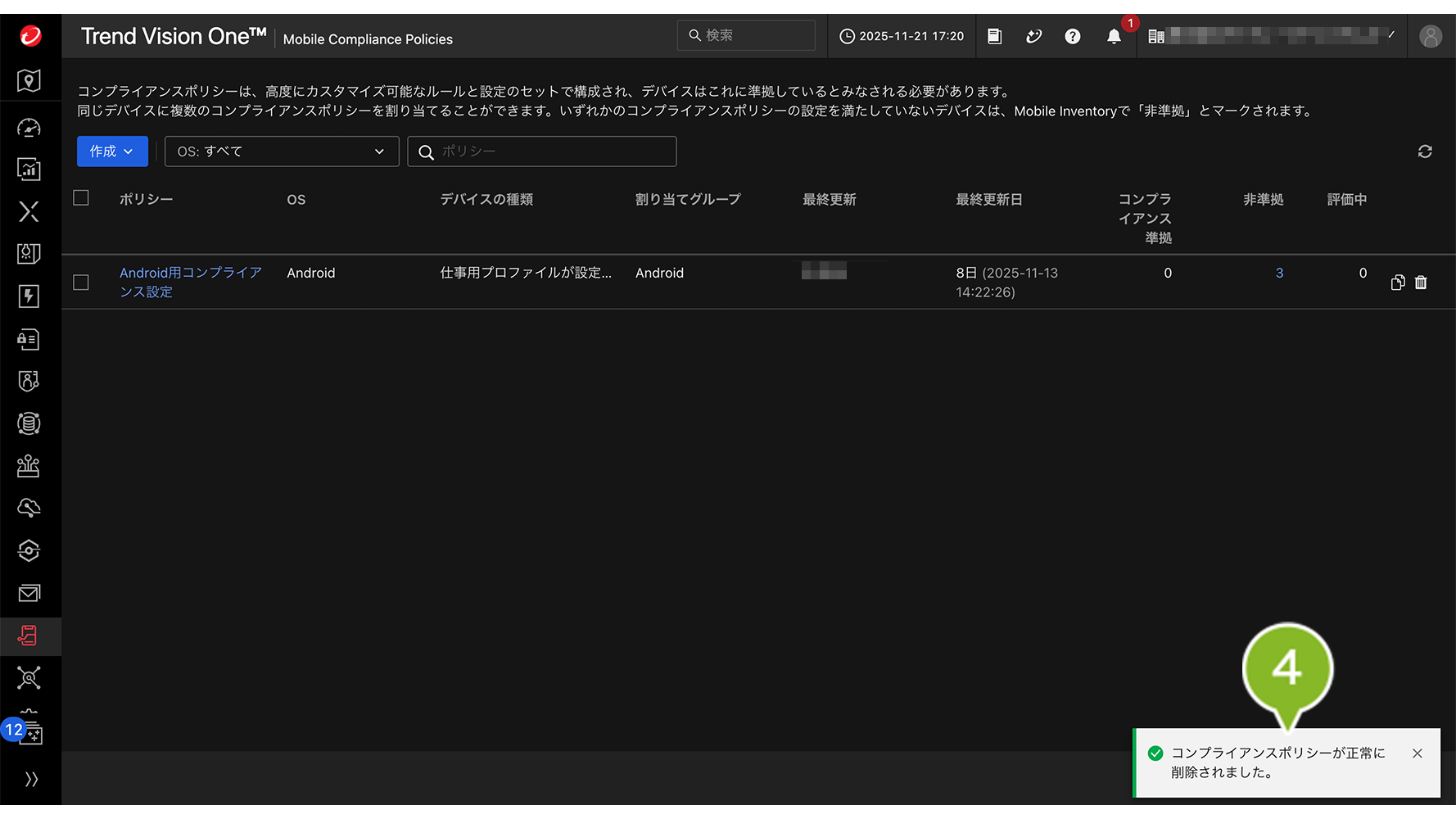
Task: Expand the OS: すべて filter dropdown
Action: (281, 152)
